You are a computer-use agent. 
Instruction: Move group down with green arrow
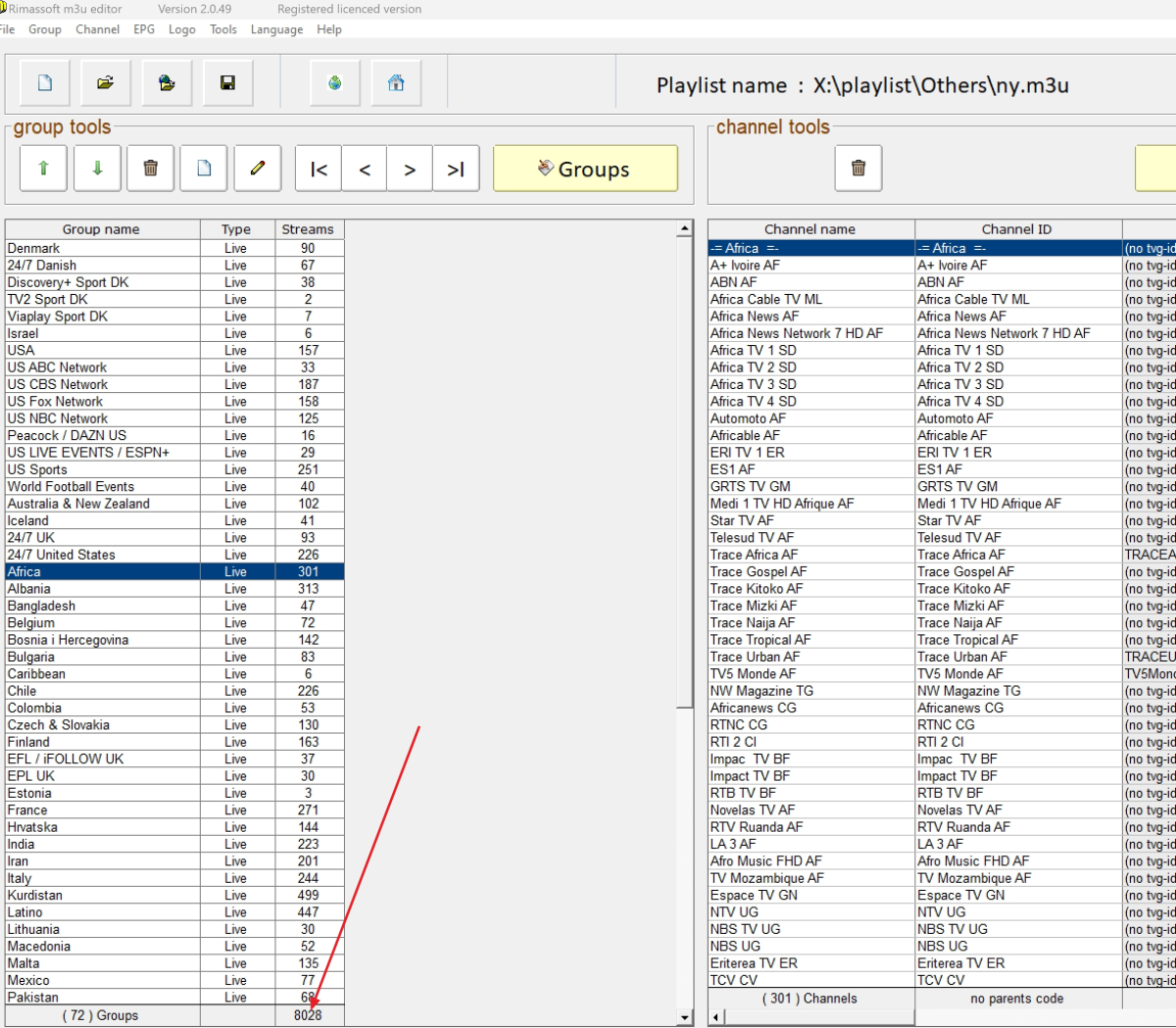tap(97, 169)
